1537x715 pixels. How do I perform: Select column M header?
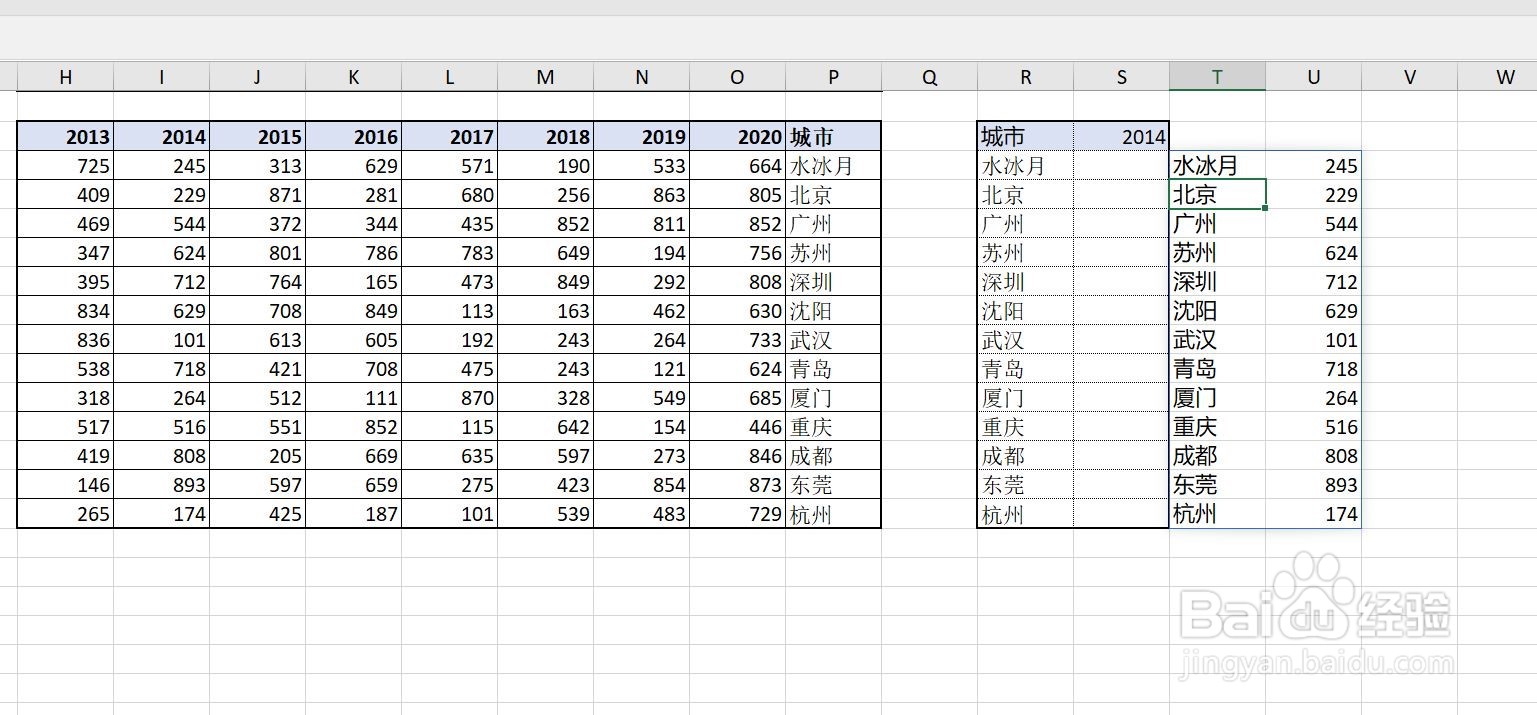pyautogui.click(x=545, y=77)
